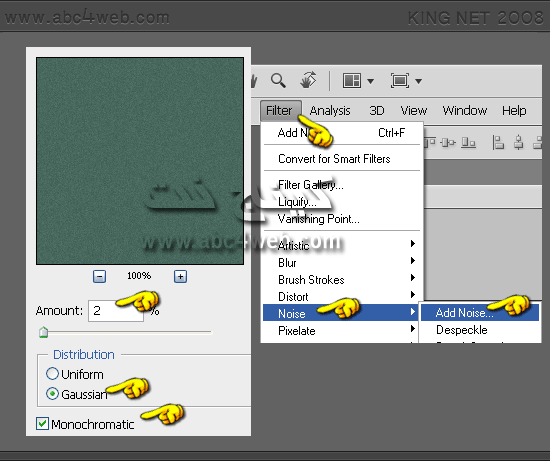Screen dimensions: 550x461
Task: Choose Despeckle in Noise submenu
Action: tap(479, 330)
